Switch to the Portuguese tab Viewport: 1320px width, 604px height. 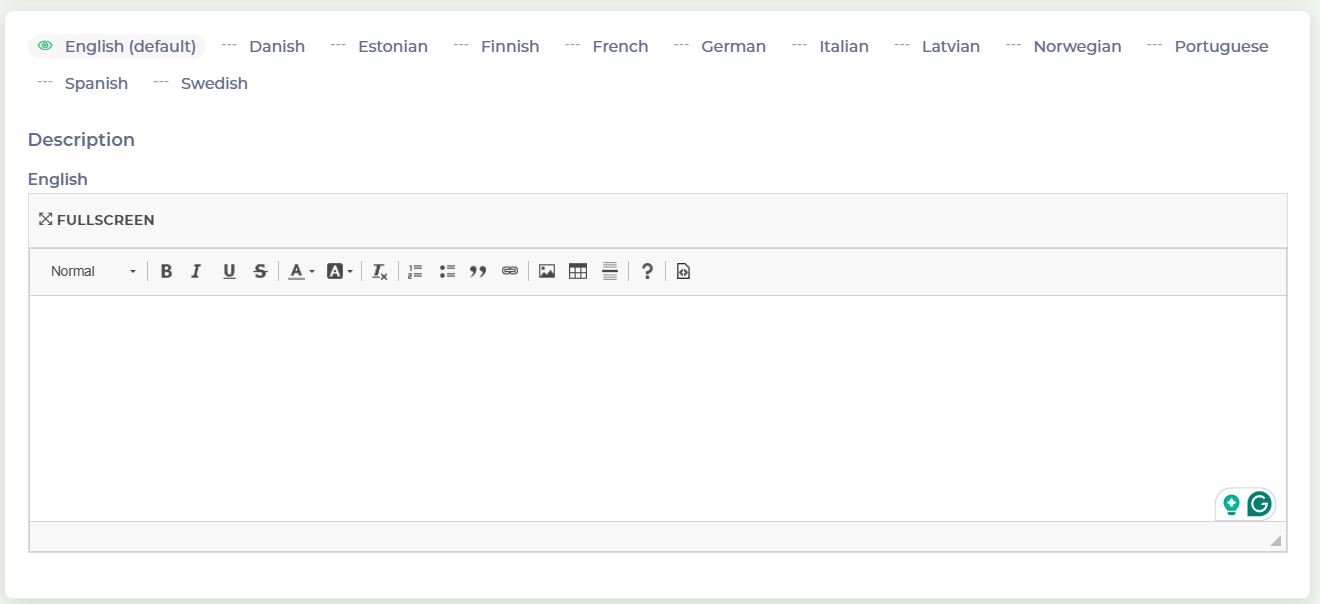(x=1208, y=46)
